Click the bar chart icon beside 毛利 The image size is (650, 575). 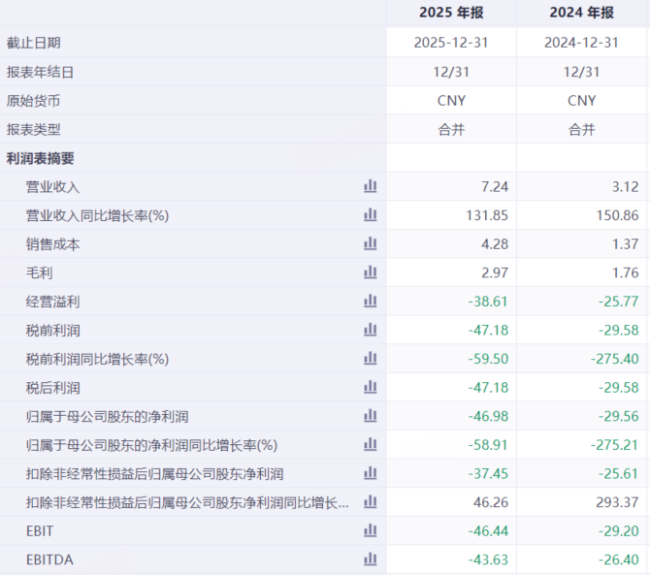tap(370, 272)
